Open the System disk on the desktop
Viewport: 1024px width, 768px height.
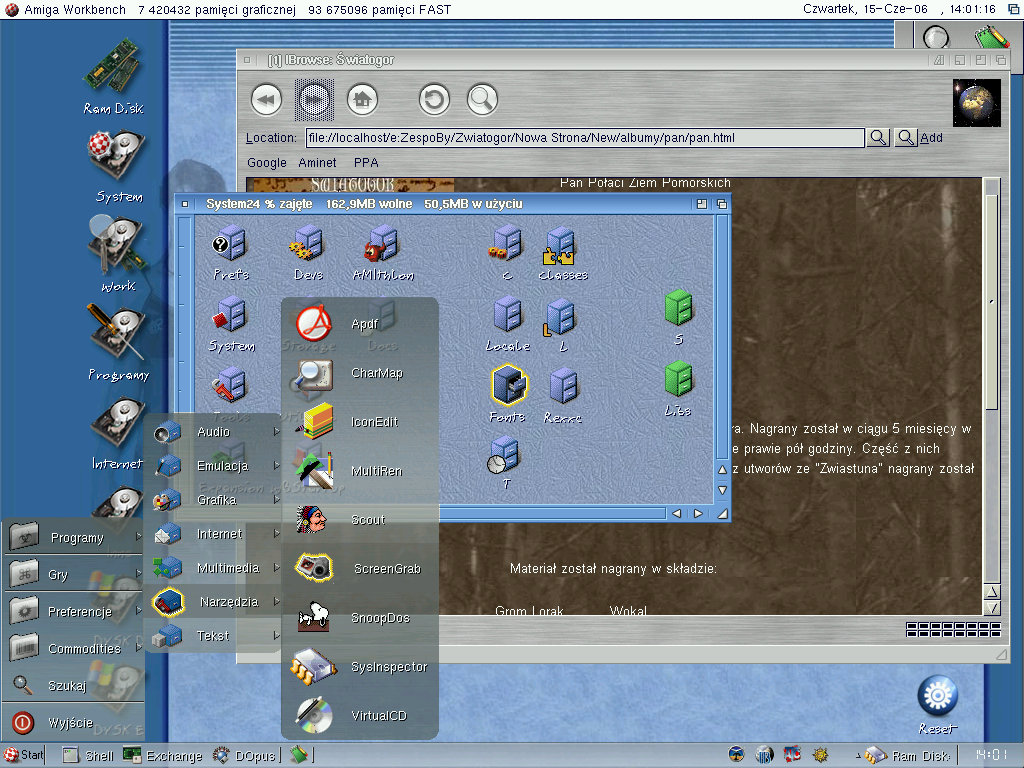(x=118, y=166)
